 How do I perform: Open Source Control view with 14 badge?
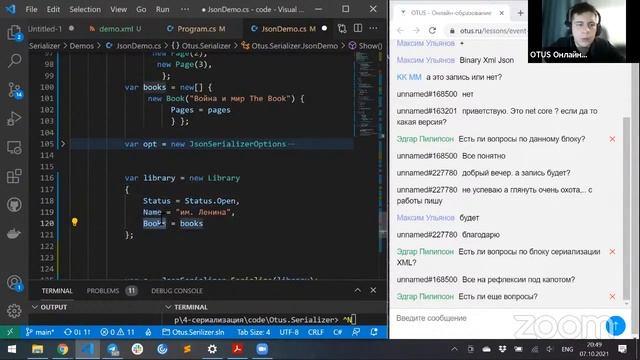pyautogui.click(x=14, y=90)
